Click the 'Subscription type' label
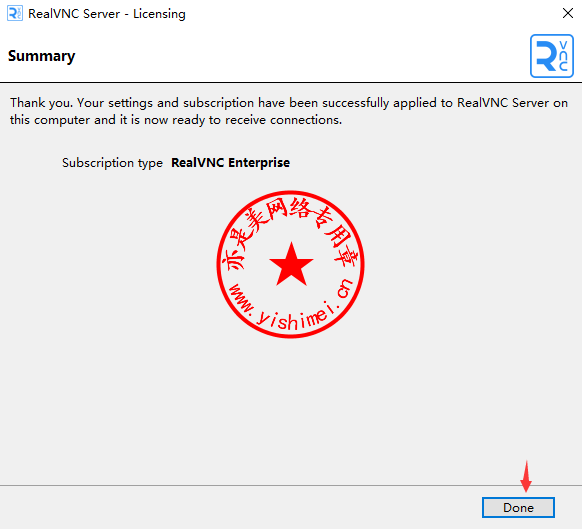 112,163
